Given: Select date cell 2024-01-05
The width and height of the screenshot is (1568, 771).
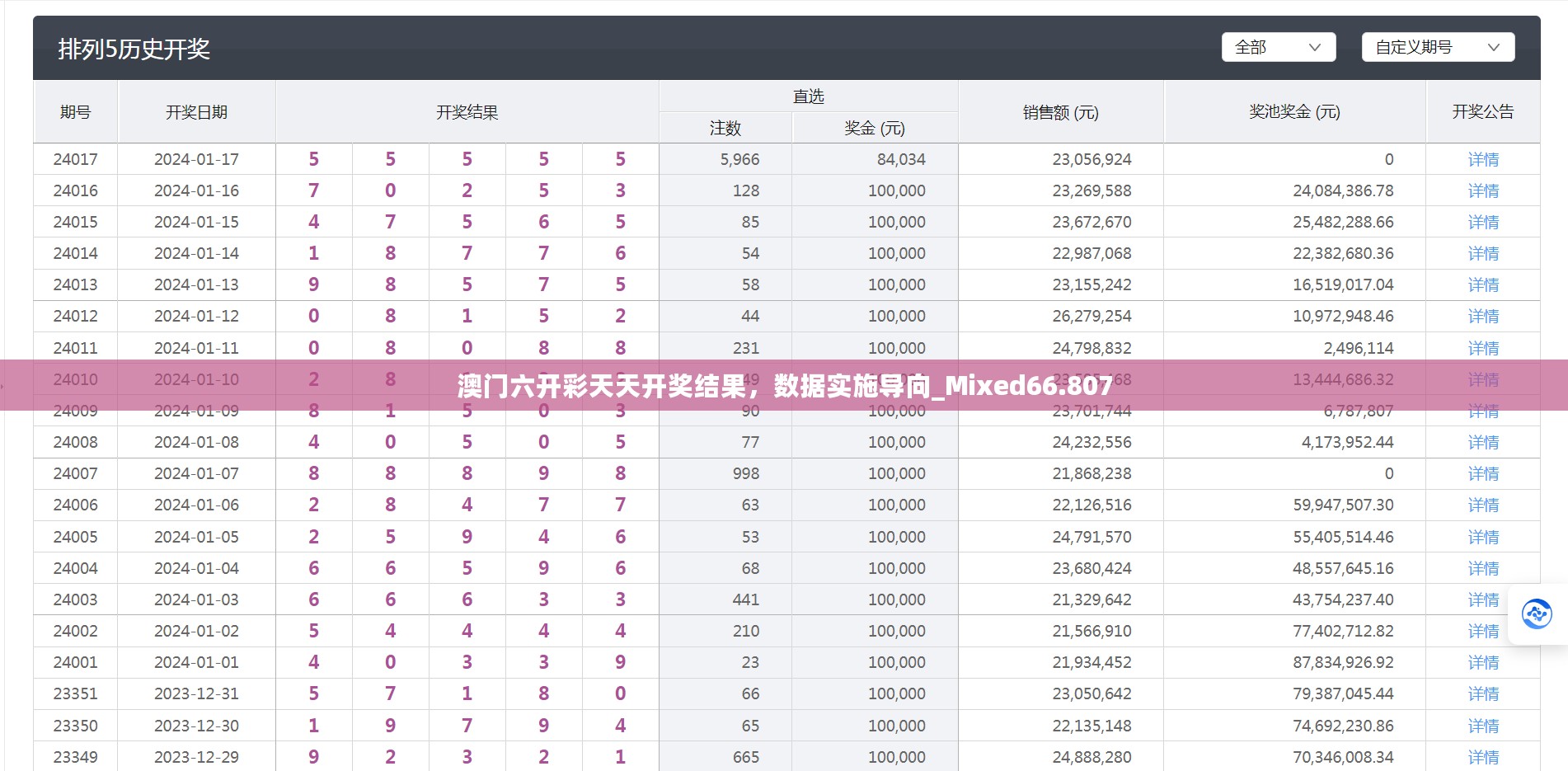Looking at the screenshot, I should point(196,537).
